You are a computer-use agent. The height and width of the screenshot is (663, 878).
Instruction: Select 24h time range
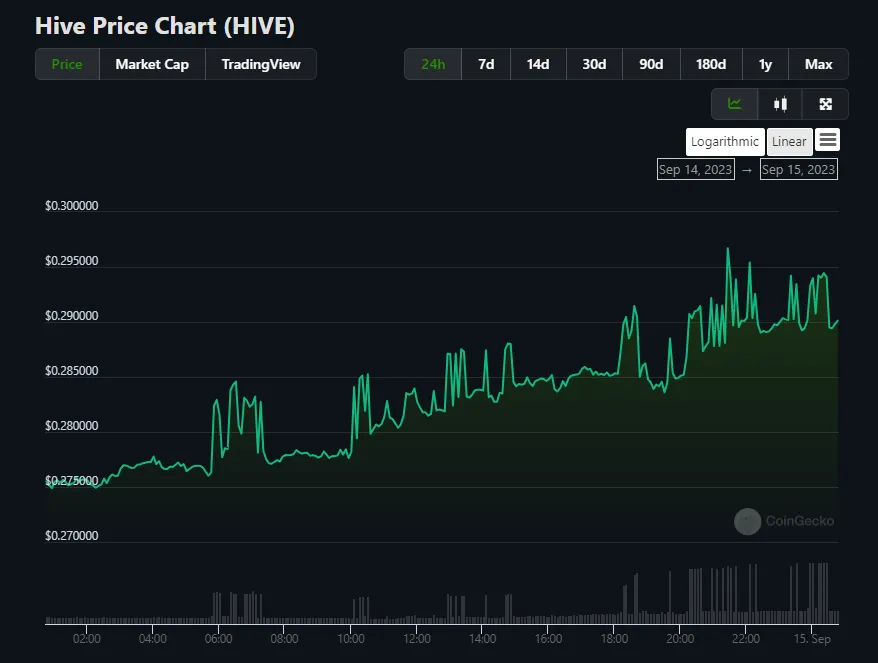(433, 64)
